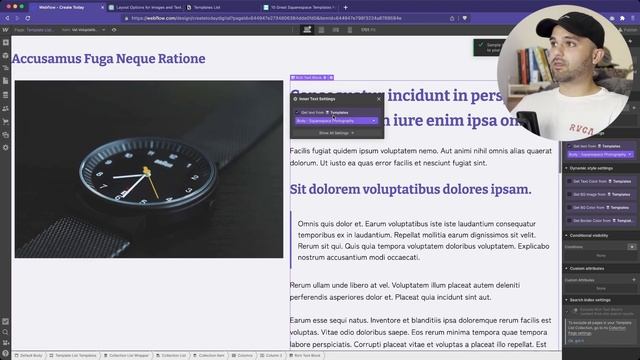Screen dimensions: 640x360
Task: Select Default Body breadcrumb
Action: click(x=29, y=356)
